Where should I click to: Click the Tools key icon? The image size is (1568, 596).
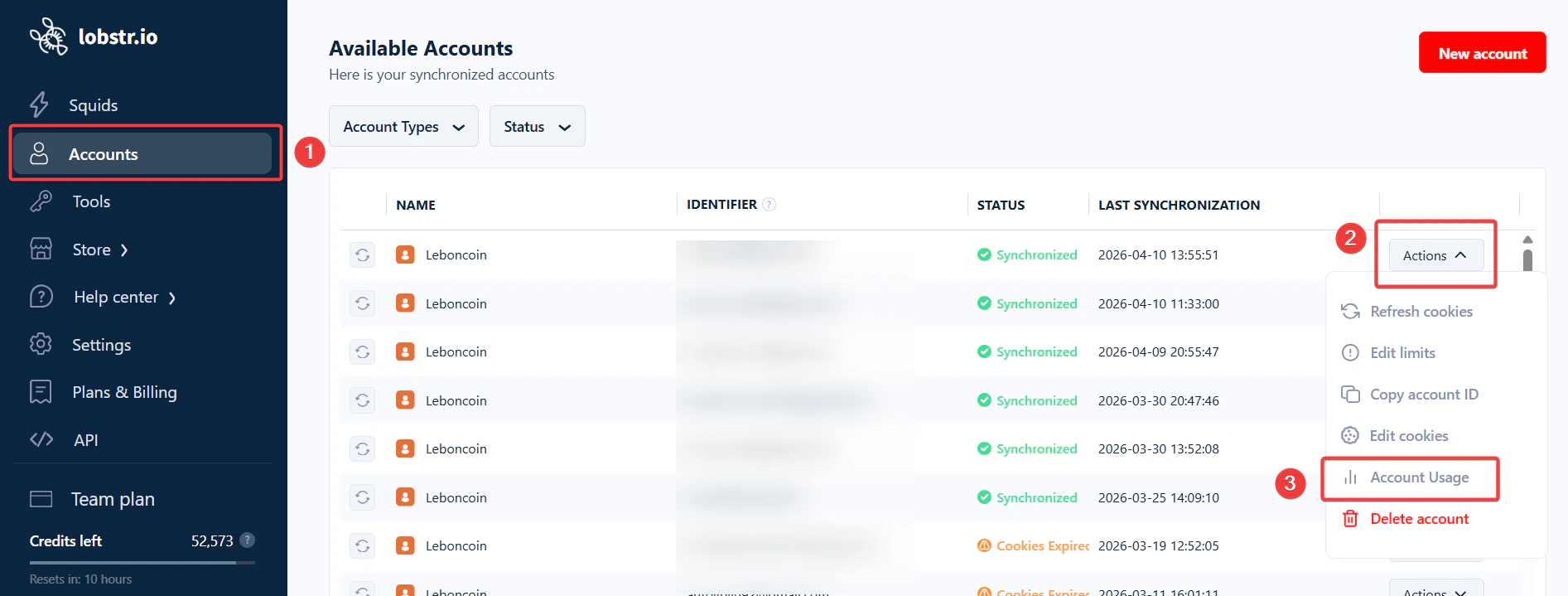point(41,201)
